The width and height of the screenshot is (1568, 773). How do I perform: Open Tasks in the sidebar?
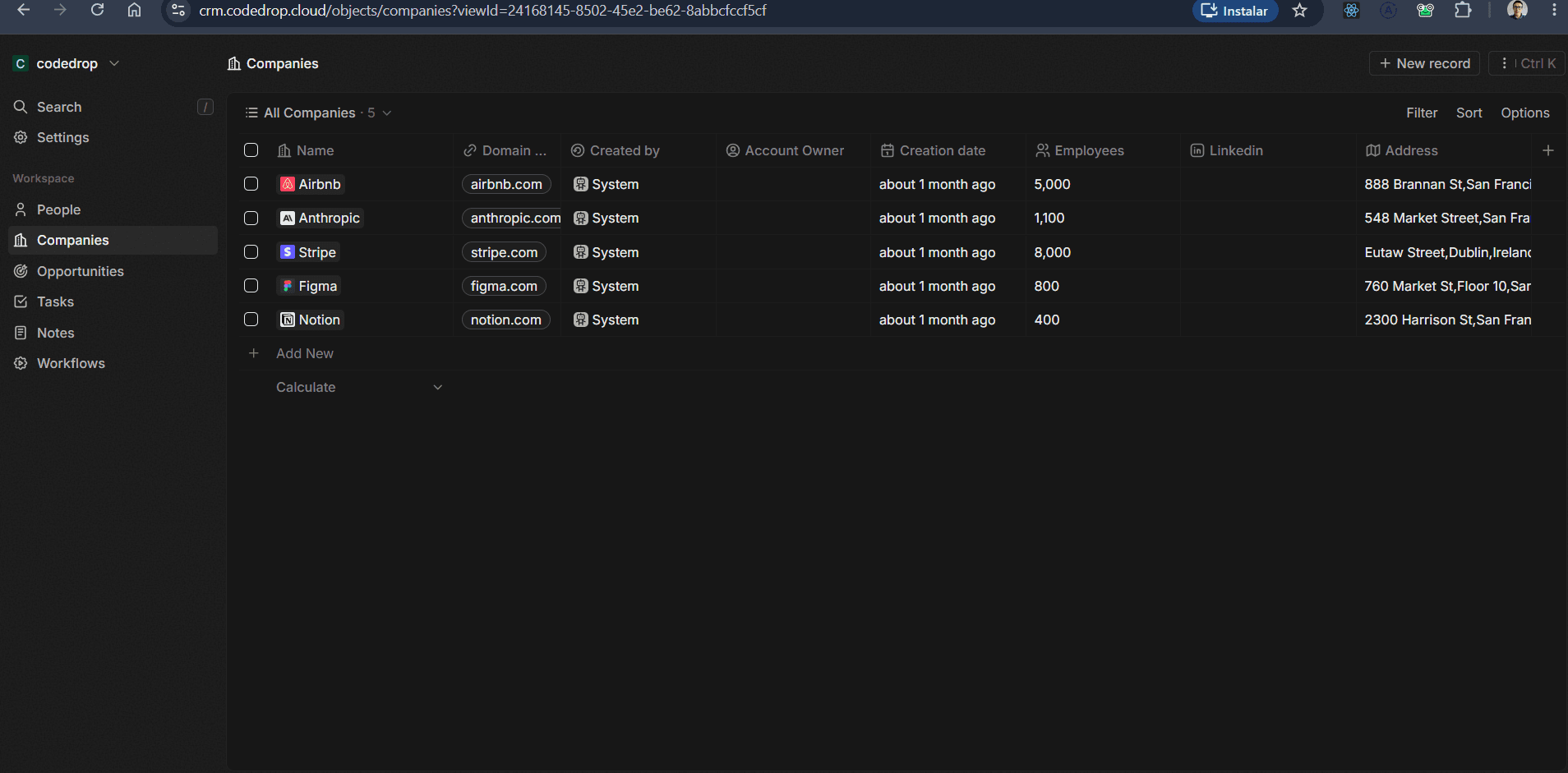coord(113,301)
